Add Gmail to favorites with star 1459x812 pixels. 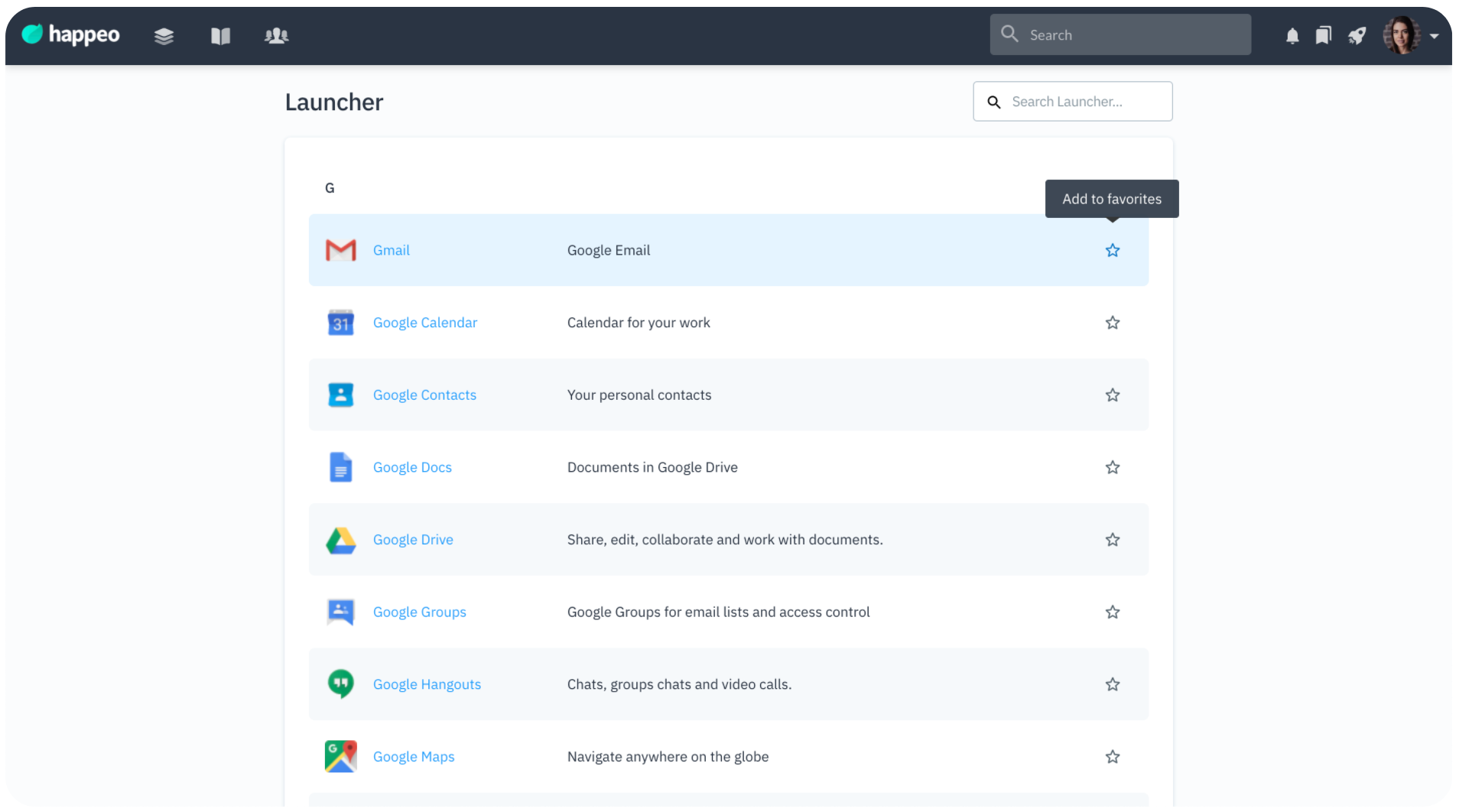point(1112,251)
